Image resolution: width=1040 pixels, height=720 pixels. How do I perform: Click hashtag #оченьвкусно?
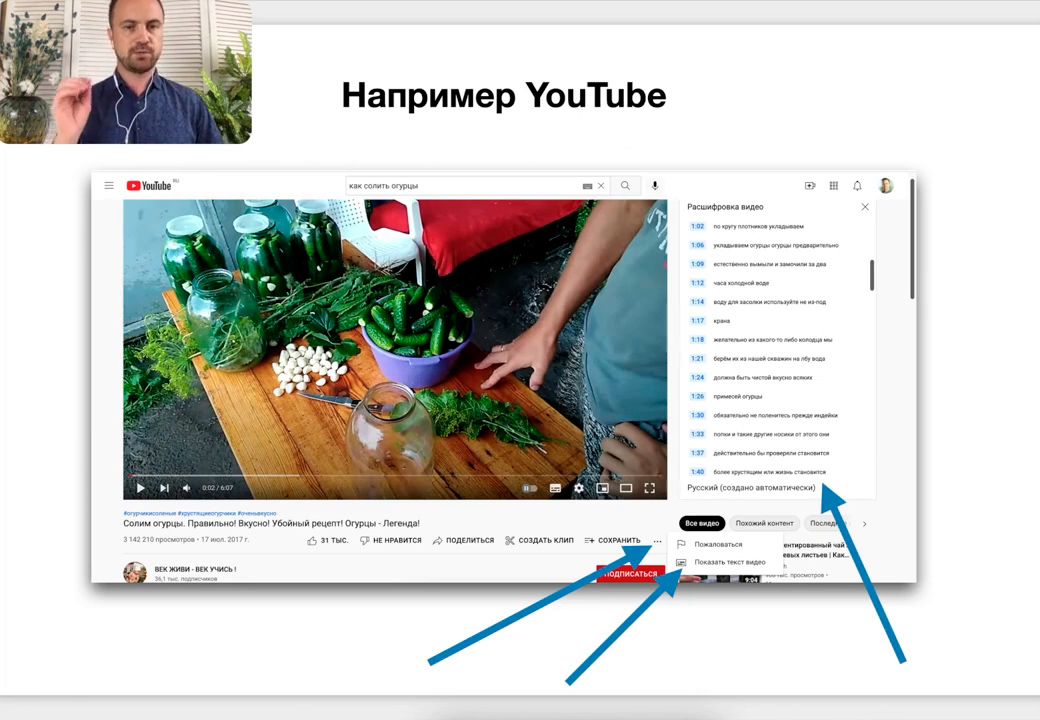[x=257, y=513]
